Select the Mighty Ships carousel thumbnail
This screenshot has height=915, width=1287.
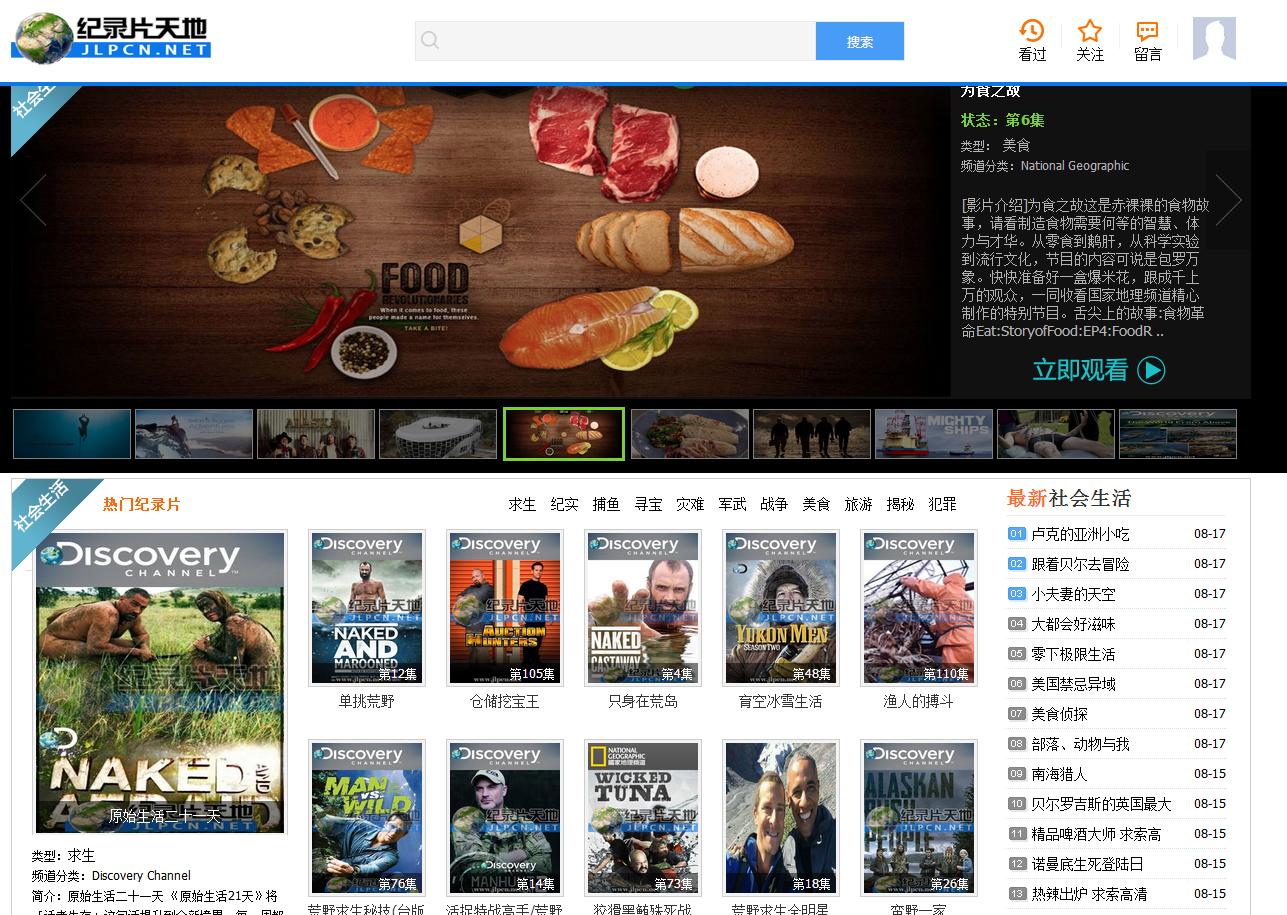tap(933, 434)
